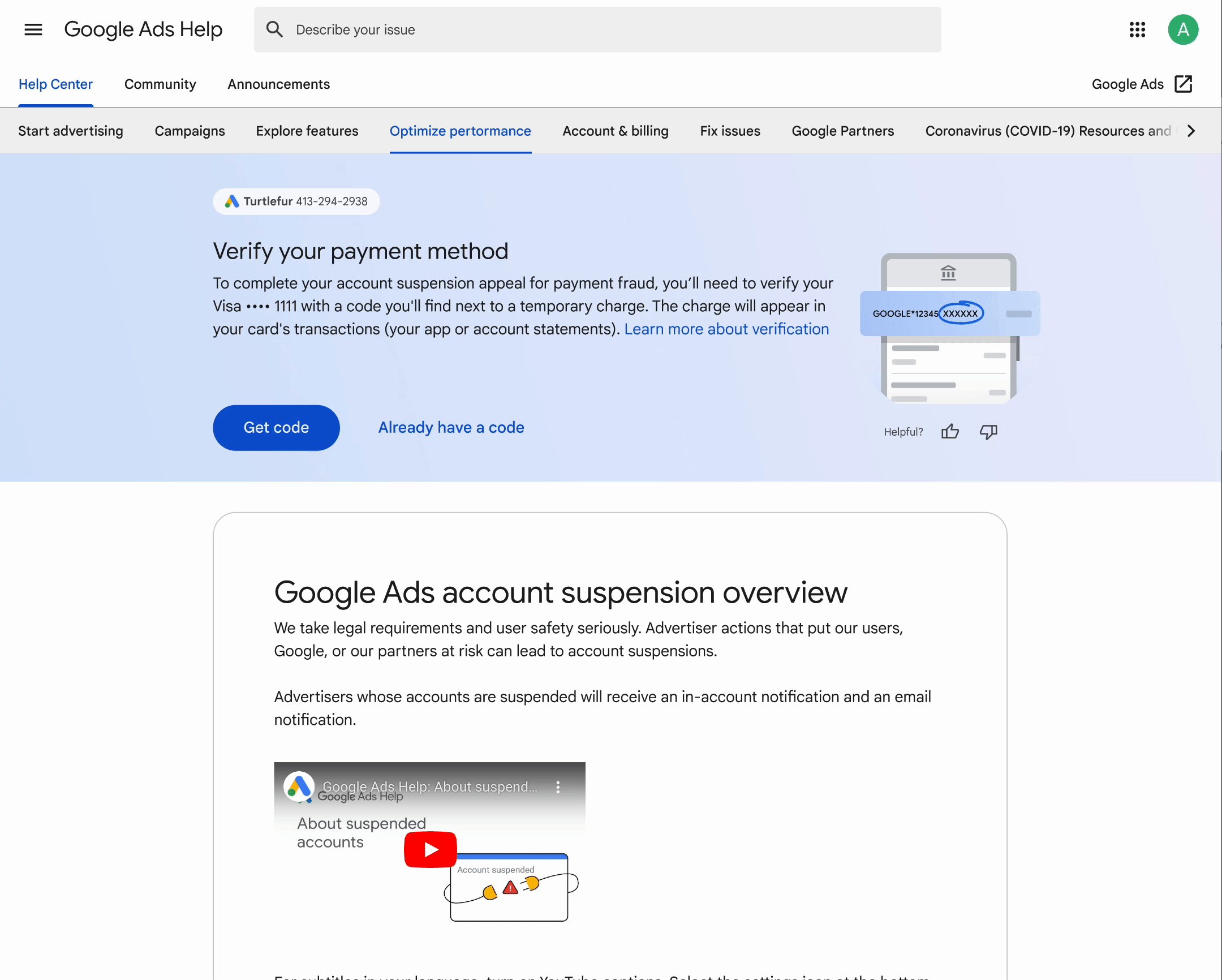Click the Turtlefur account chip

[296, 201]
